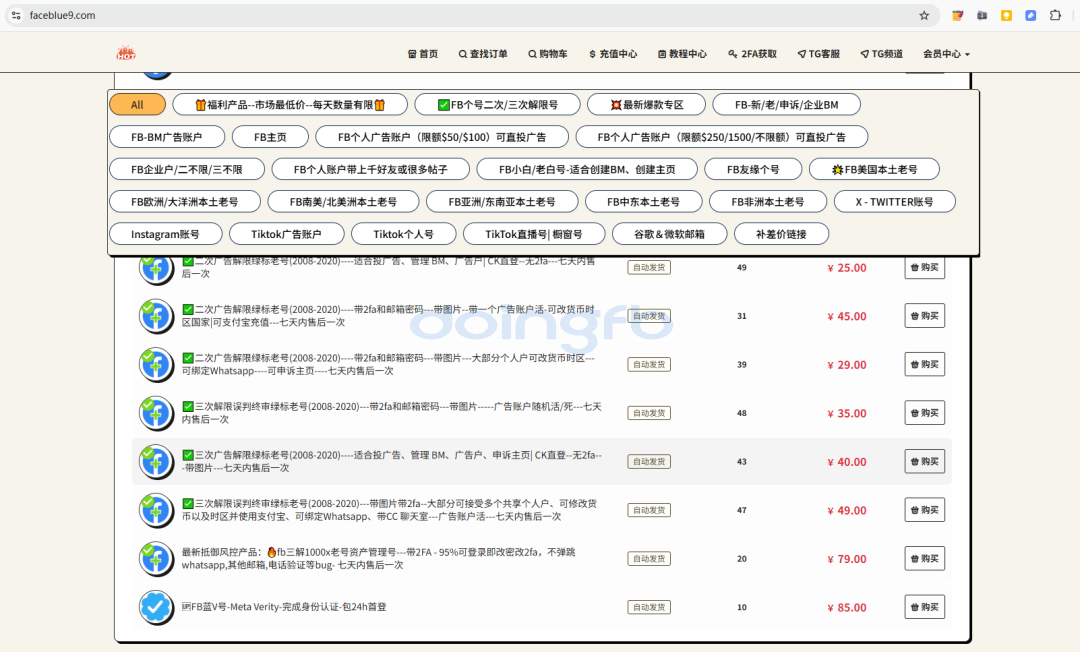Click the site information icon in the address bar
The width and height of the screenshot is (1080, 652).
[16, 15]
